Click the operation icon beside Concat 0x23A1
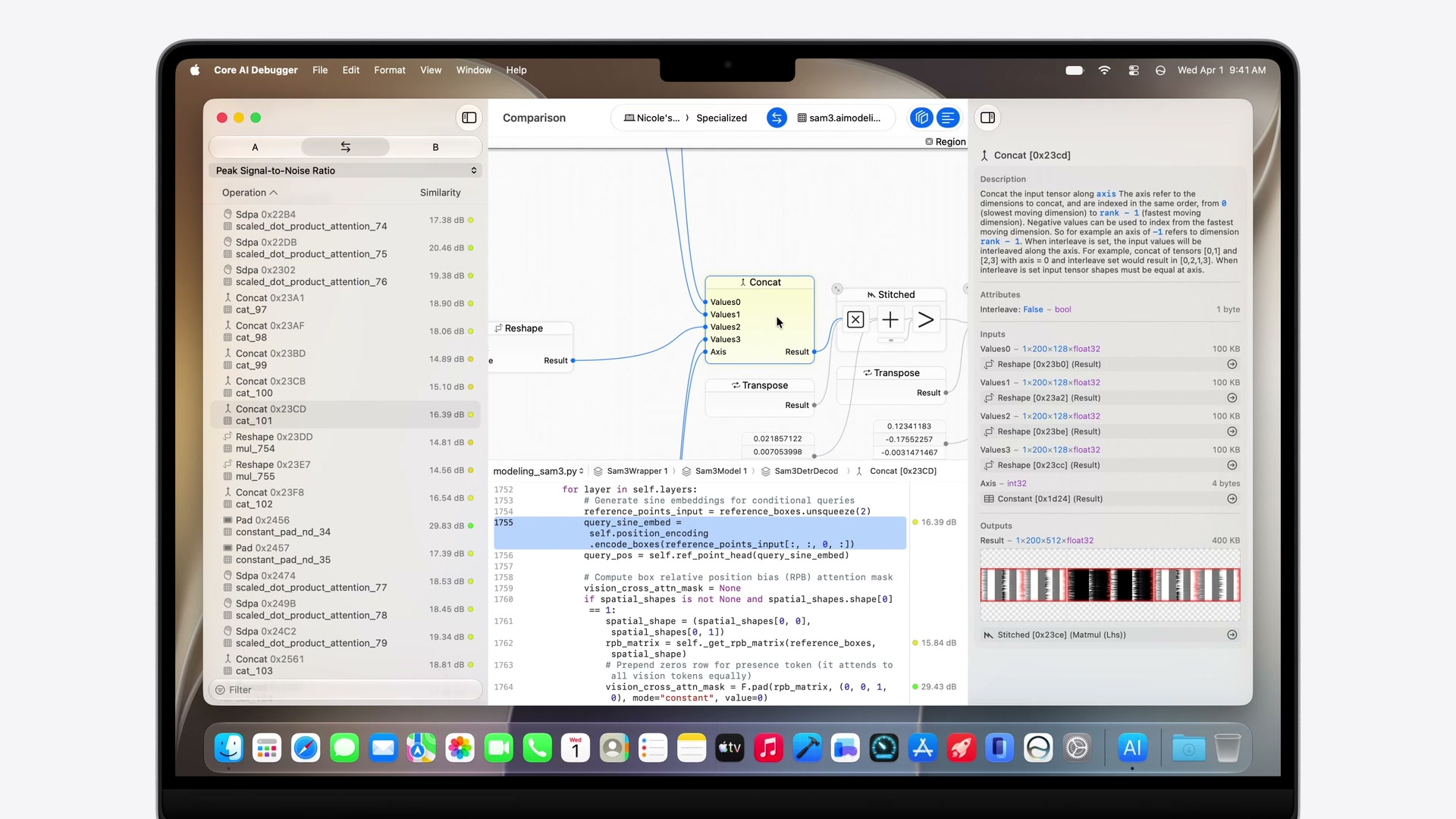This screenshot has width=1456, height=819. click(227, 298)
